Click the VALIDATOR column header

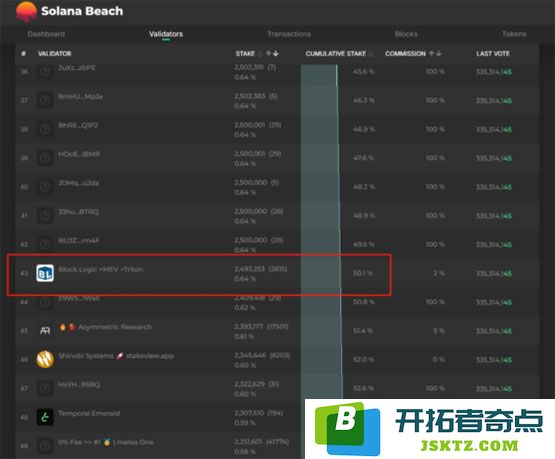click(55, 53)
